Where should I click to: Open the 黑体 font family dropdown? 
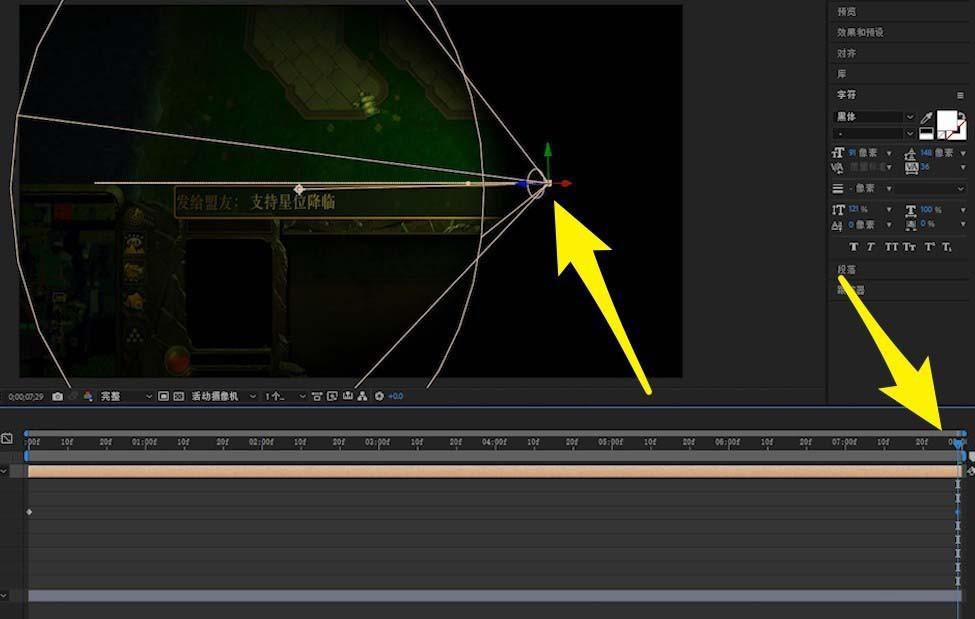coord(875,117)
